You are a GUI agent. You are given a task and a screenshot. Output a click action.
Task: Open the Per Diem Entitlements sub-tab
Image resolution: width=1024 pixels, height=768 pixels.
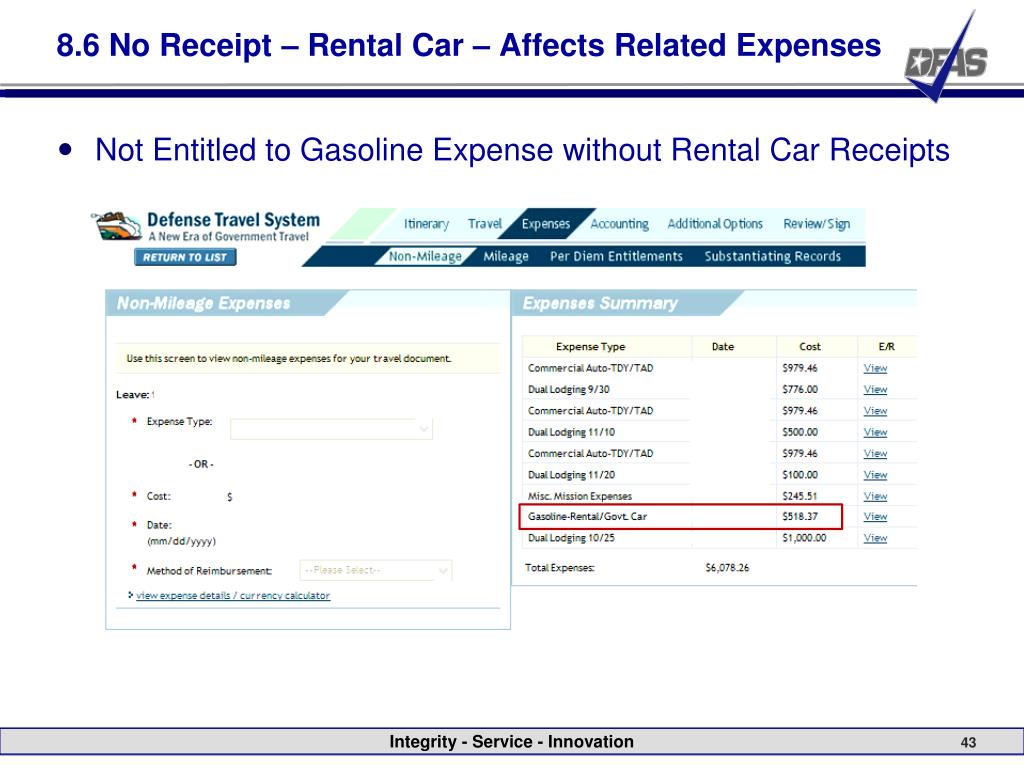(616, 257)
